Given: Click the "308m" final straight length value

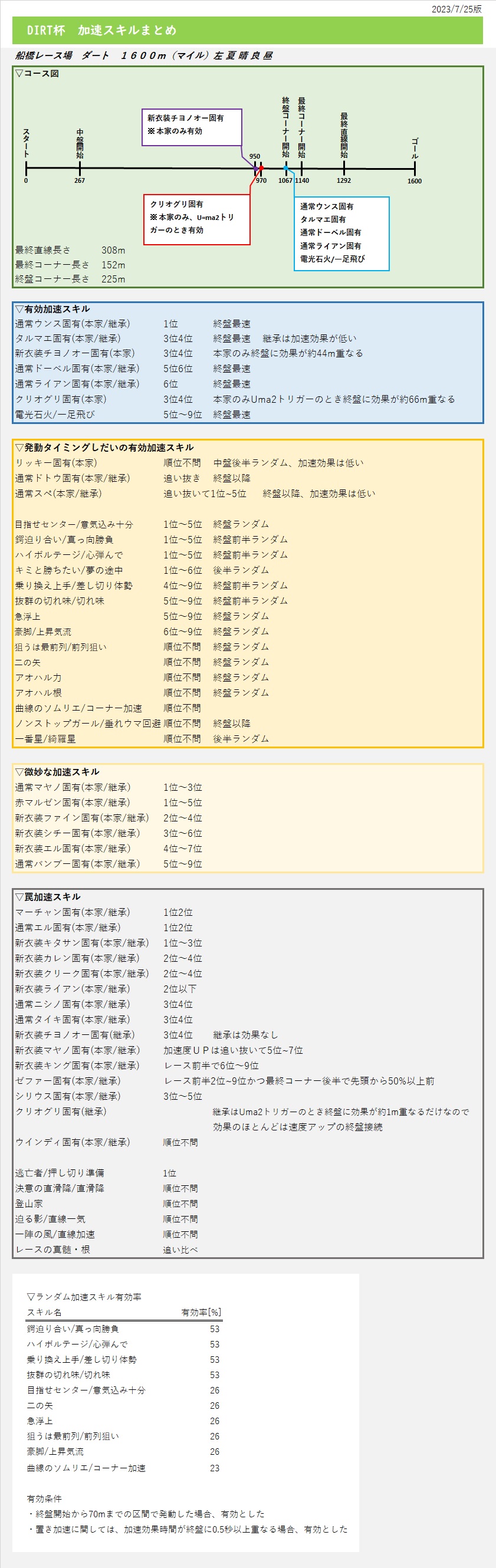Looking at the screenshot, I should 113,250.
